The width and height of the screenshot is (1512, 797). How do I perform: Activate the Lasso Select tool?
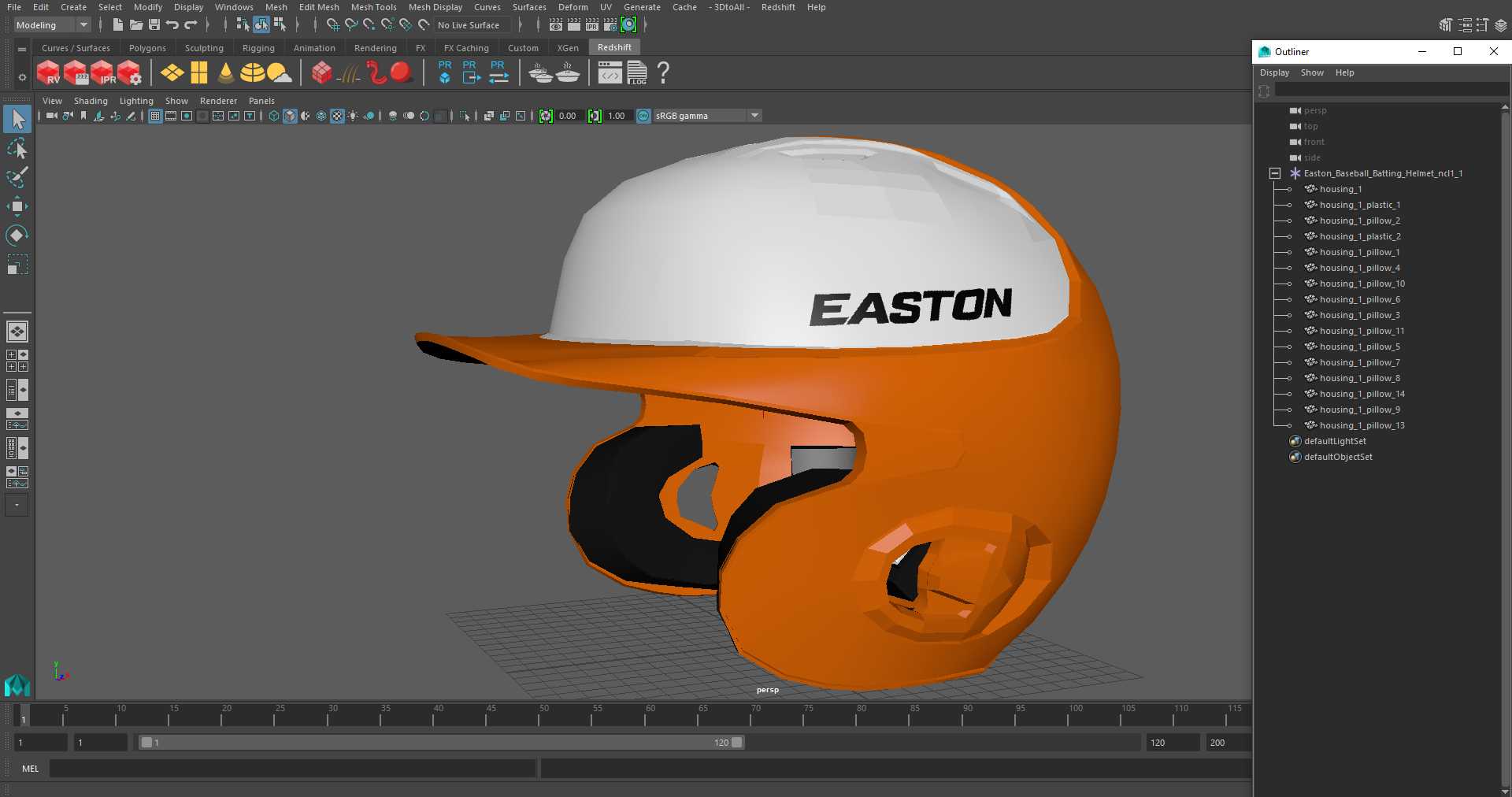[x=17, y=148]
